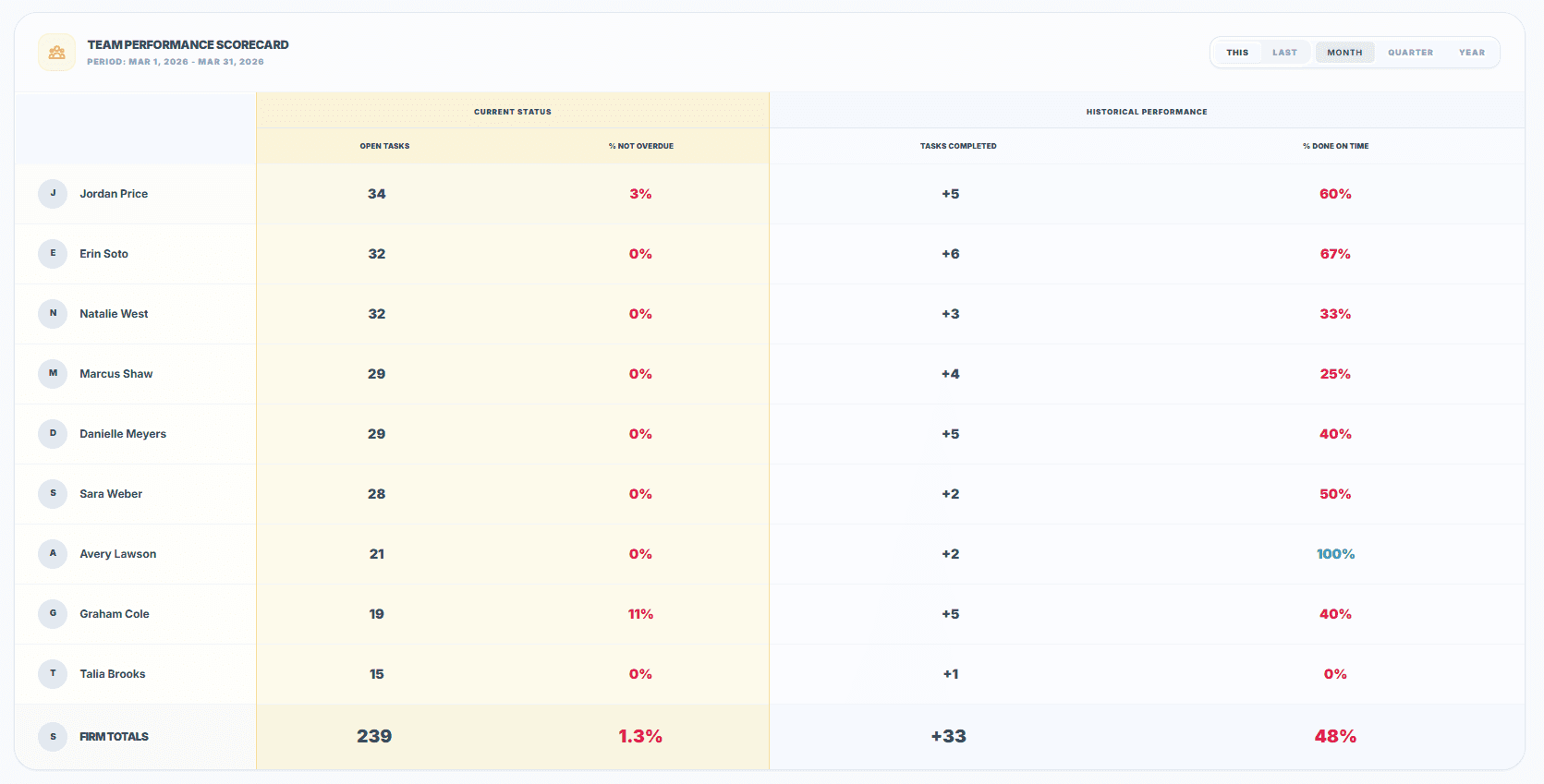Open Erin Soto's name

point(103,254)
